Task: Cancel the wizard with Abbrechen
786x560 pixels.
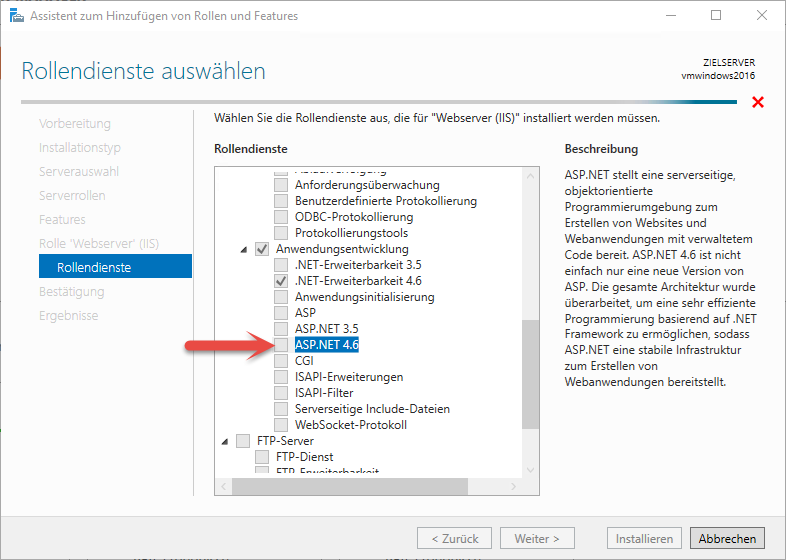Action: [x=727, y=538]
